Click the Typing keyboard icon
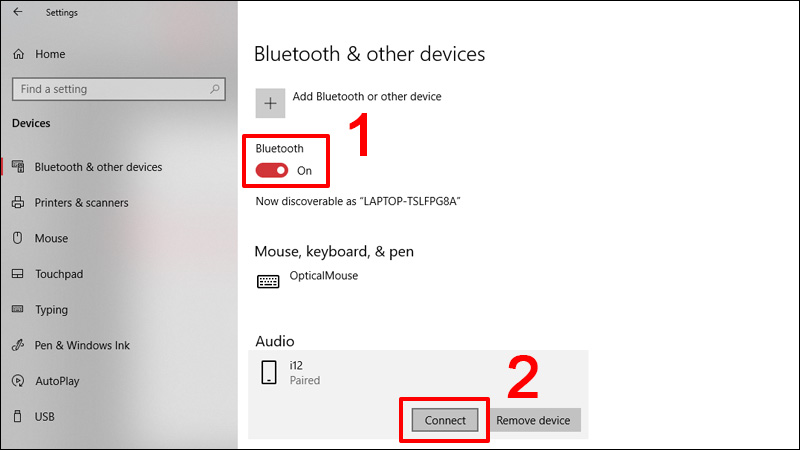The image size is (800, 450). [x=18, y=310]
